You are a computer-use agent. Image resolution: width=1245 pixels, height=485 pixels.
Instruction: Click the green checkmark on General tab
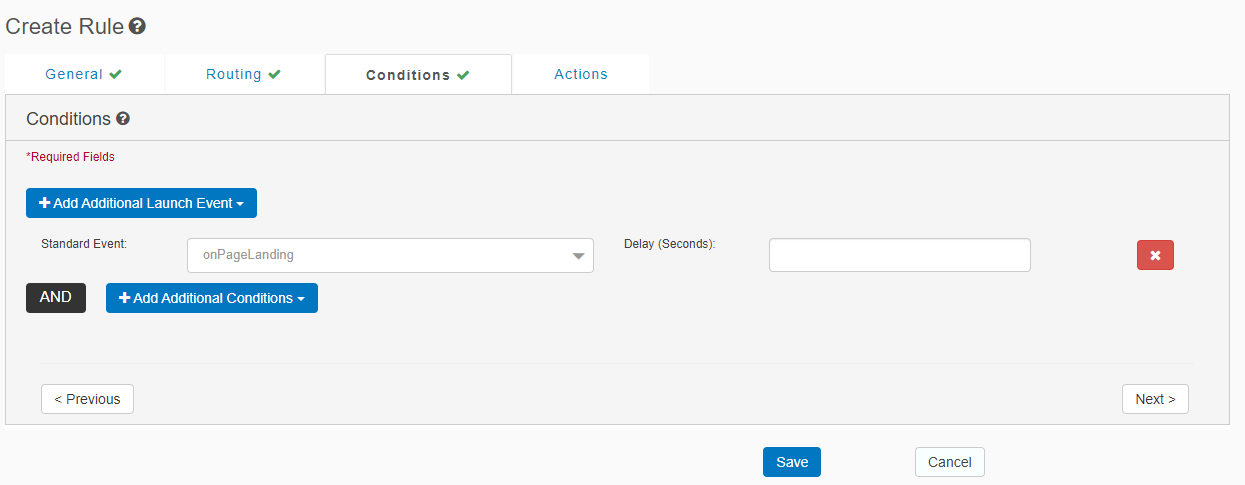pos(116,74)
